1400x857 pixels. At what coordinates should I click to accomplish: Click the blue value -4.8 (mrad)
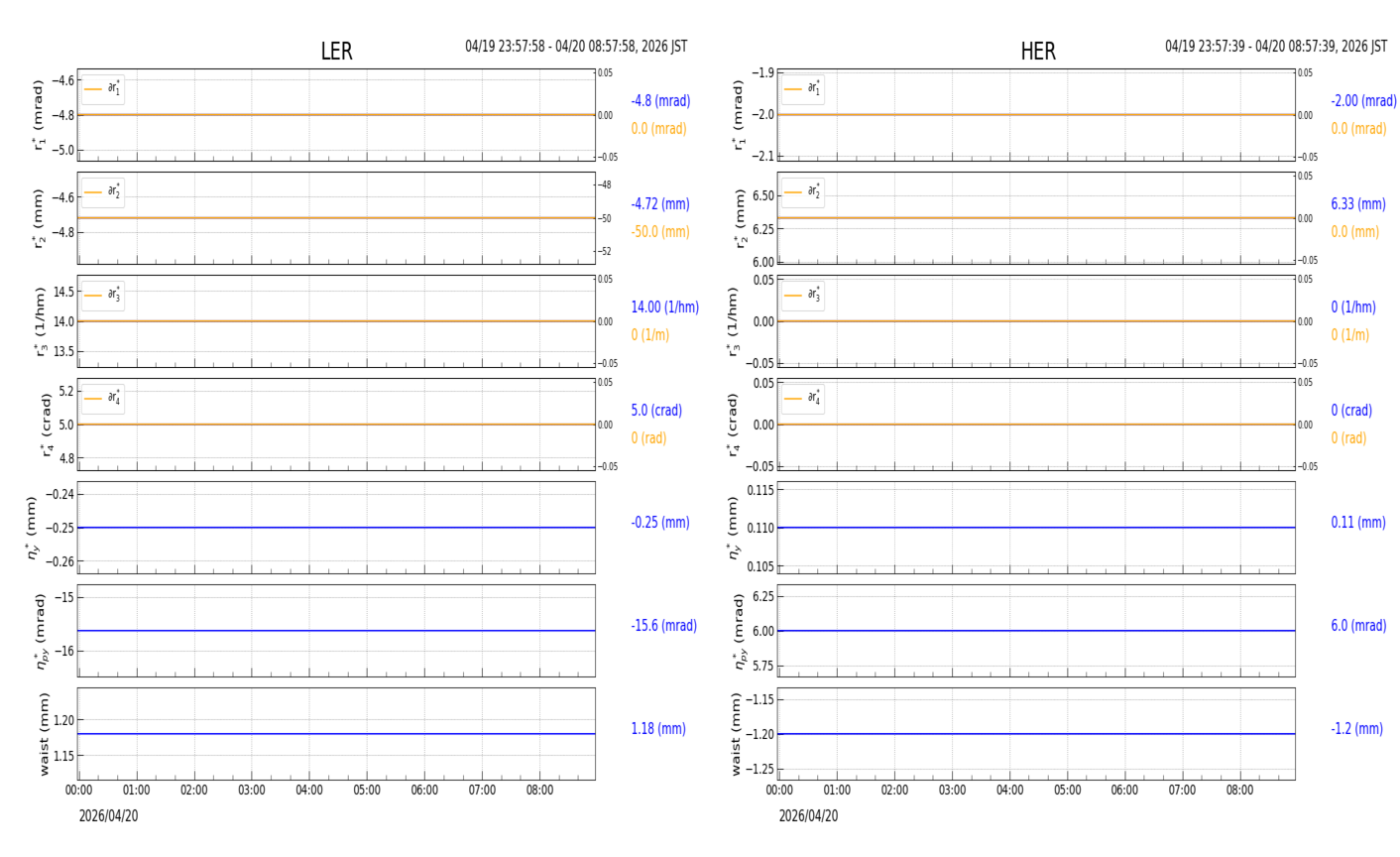pos(660,101)
